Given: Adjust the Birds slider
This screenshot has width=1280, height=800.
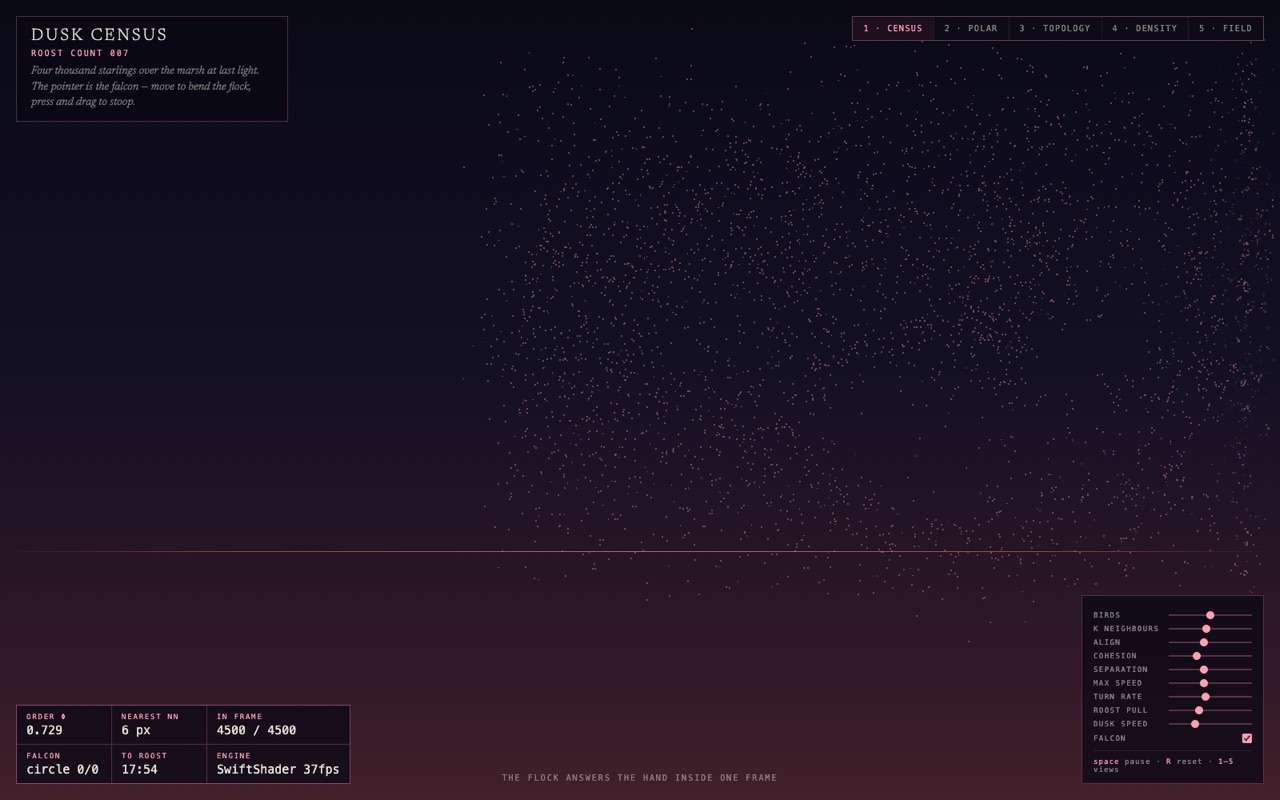Looking at the screenshot, I should 1210,615.
